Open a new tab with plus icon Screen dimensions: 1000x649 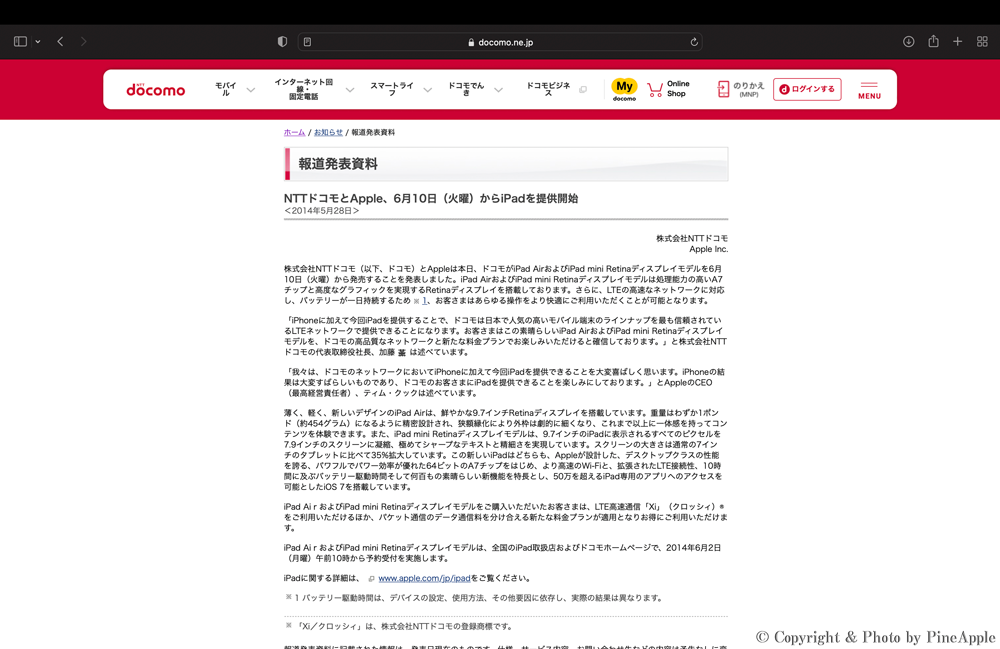point(957,42)
